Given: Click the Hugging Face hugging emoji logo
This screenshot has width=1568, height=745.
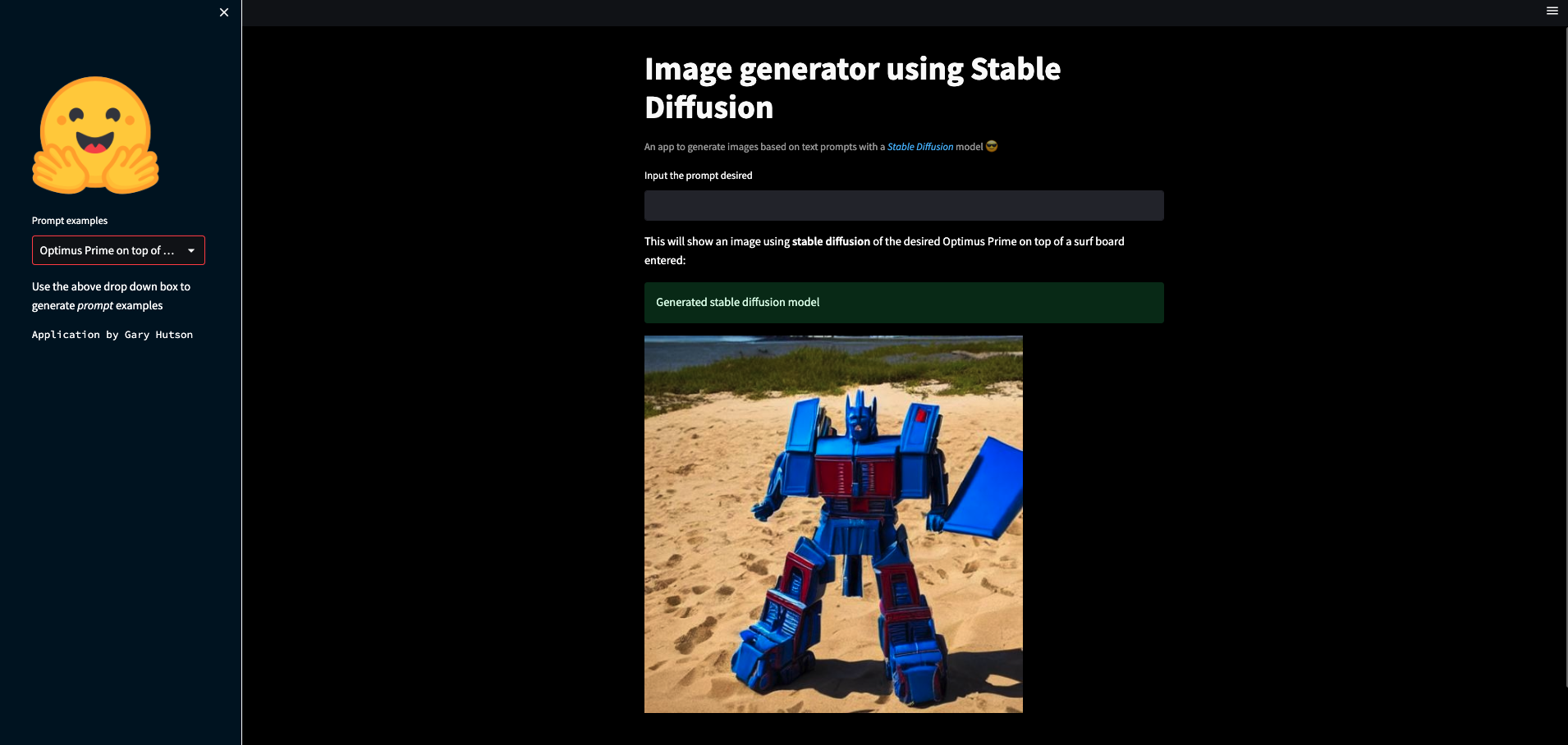Looking at the screenshot, I should [95, 134].
